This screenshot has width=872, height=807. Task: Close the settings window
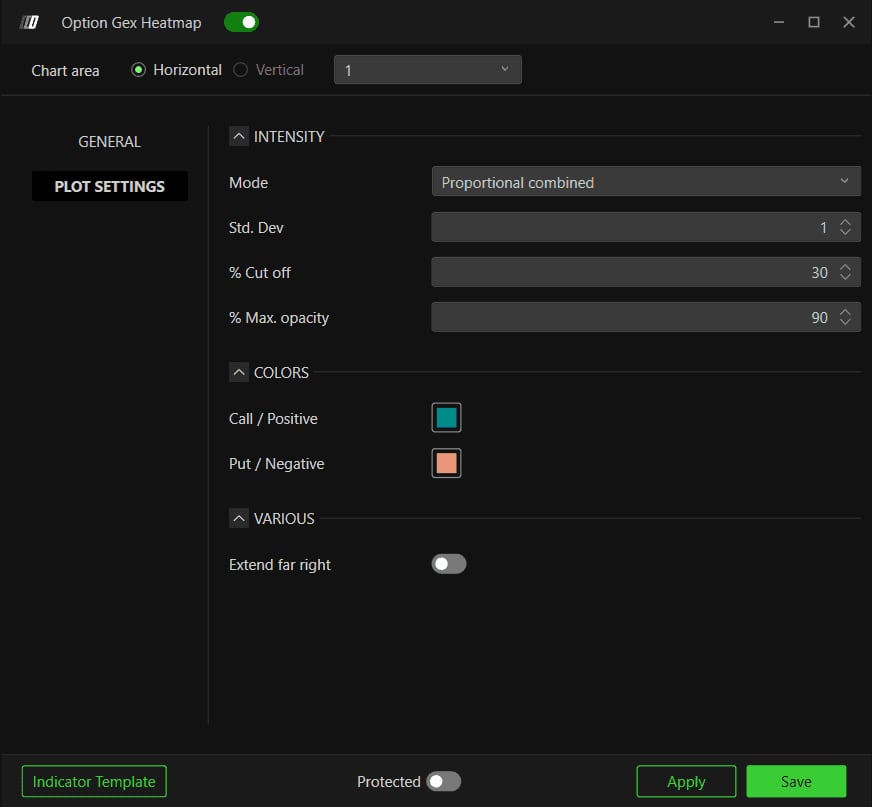849,22
